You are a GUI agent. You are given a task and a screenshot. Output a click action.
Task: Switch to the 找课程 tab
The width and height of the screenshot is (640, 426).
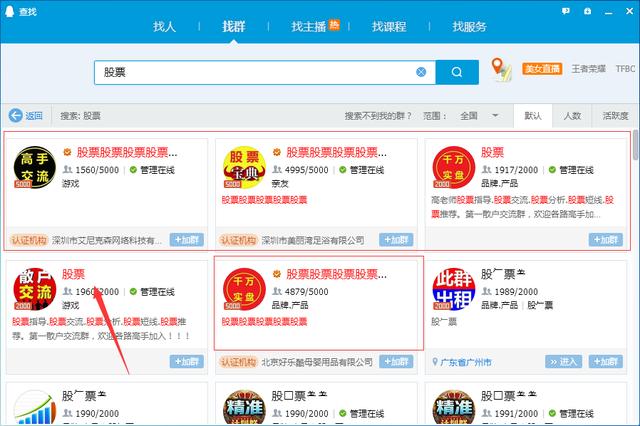click(389, 27)
